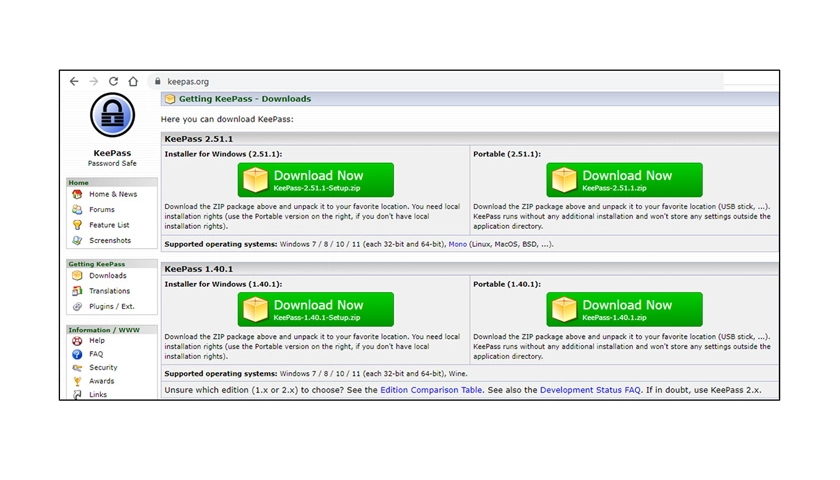Click the Feature List lightbulb icon
Screen dimensions: 840x480
[x=77, y=225]
